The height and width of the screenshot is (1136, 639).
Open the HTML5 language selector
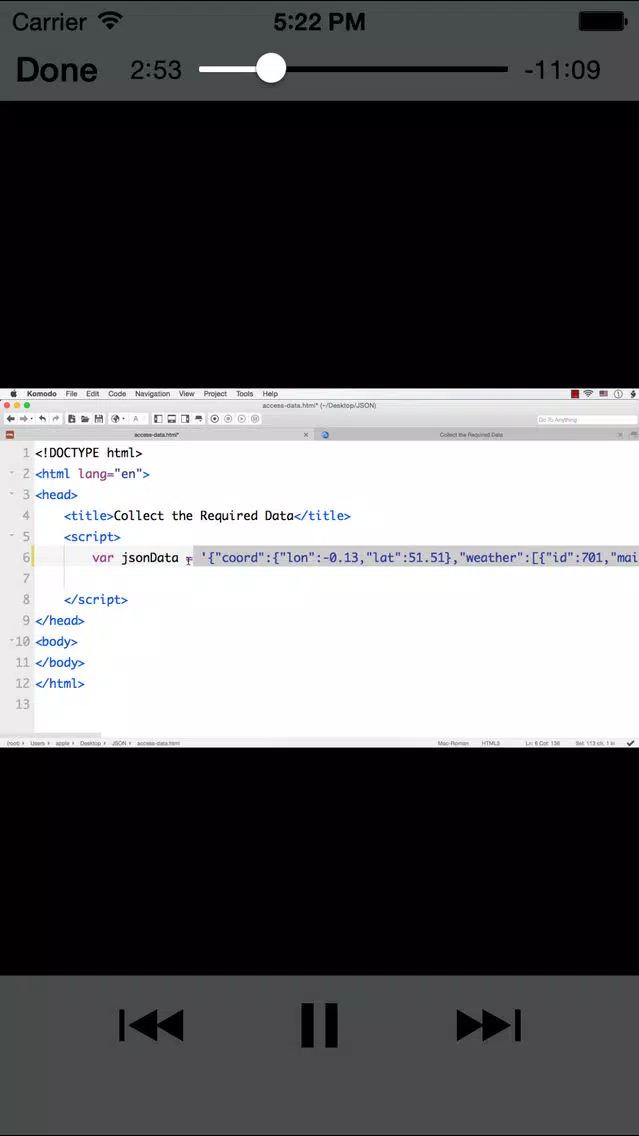[x=490, y=743]
